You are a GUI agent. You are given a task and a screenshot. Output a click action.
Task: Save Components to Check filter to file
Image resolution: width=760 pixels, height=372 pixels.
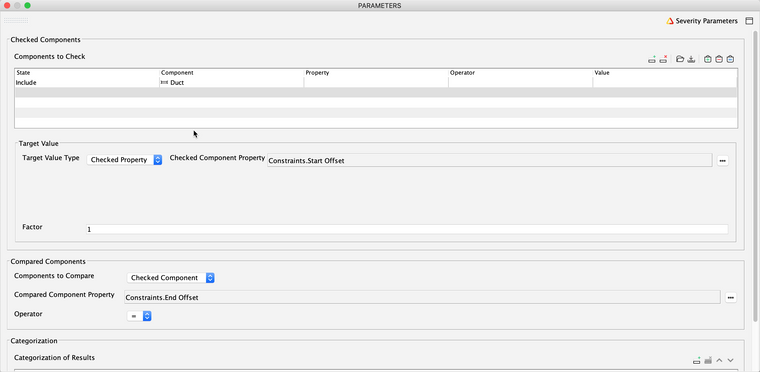692,59
